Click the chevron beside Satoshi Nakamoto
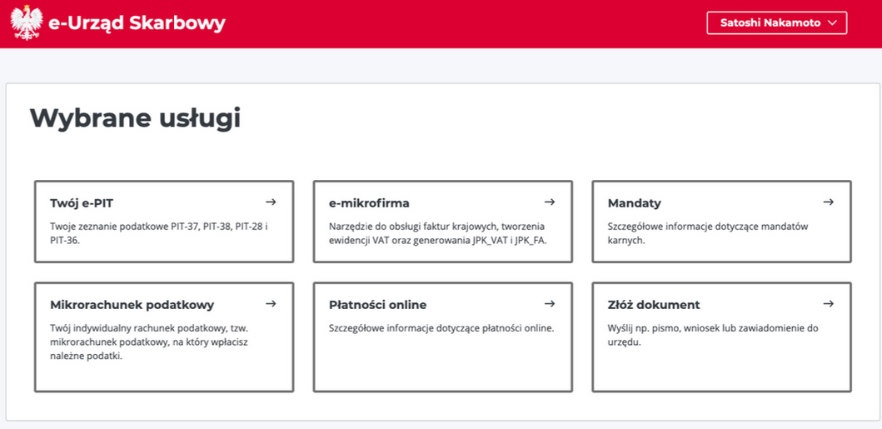The width and height of the screenshot is (882, 429). pos(832,23)
